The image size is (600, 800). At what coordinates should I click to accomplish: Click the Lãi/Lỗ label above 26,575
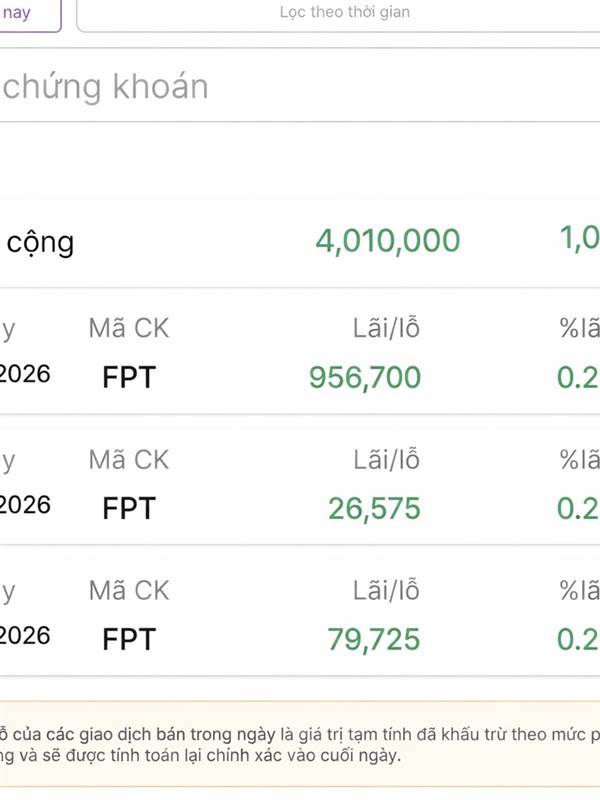click(x=386, y=460)
